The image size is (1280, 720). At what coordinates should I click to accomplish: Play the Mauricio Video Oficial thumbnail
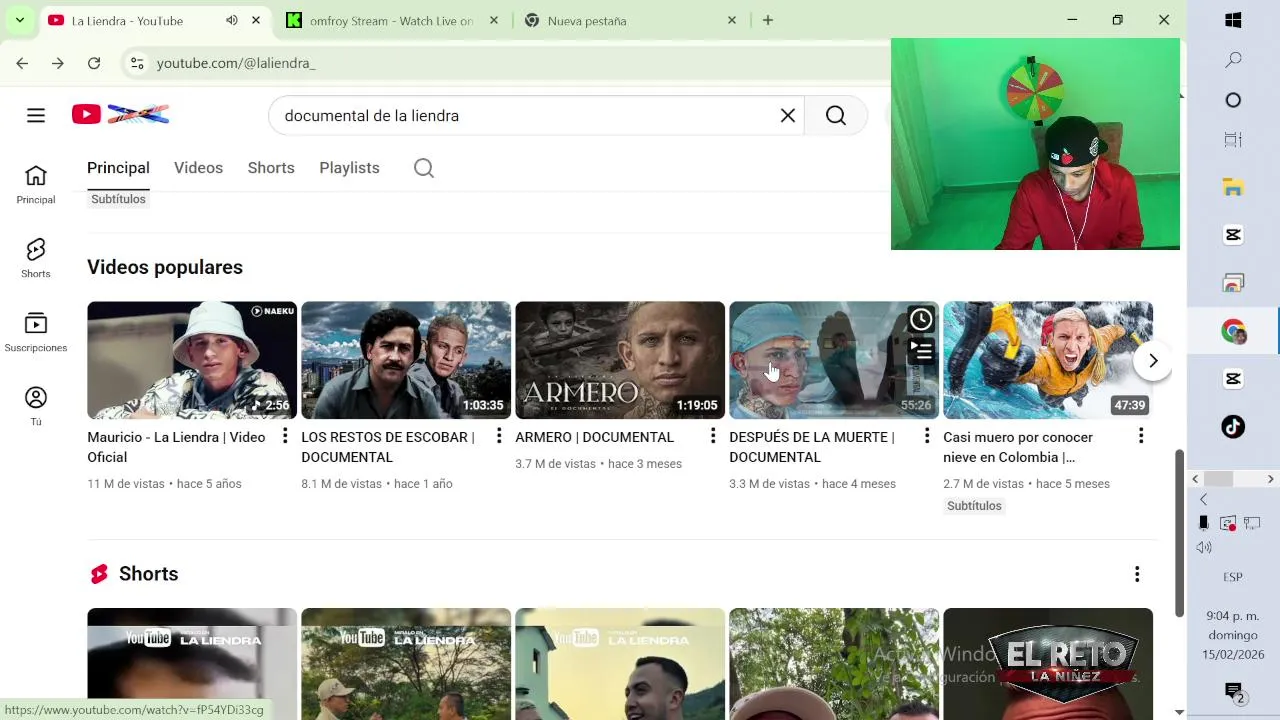192,360
